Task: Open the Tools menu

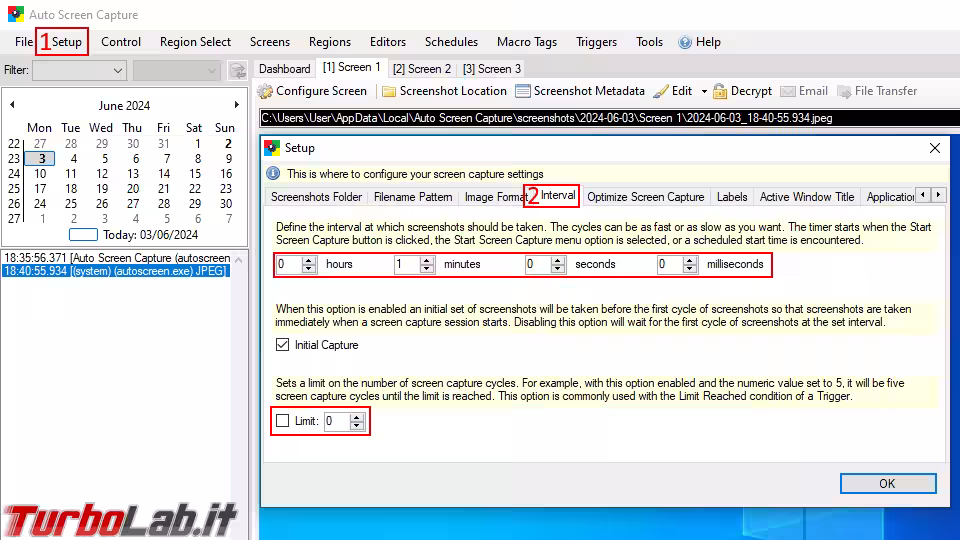Action: click(x=649, y=42)
